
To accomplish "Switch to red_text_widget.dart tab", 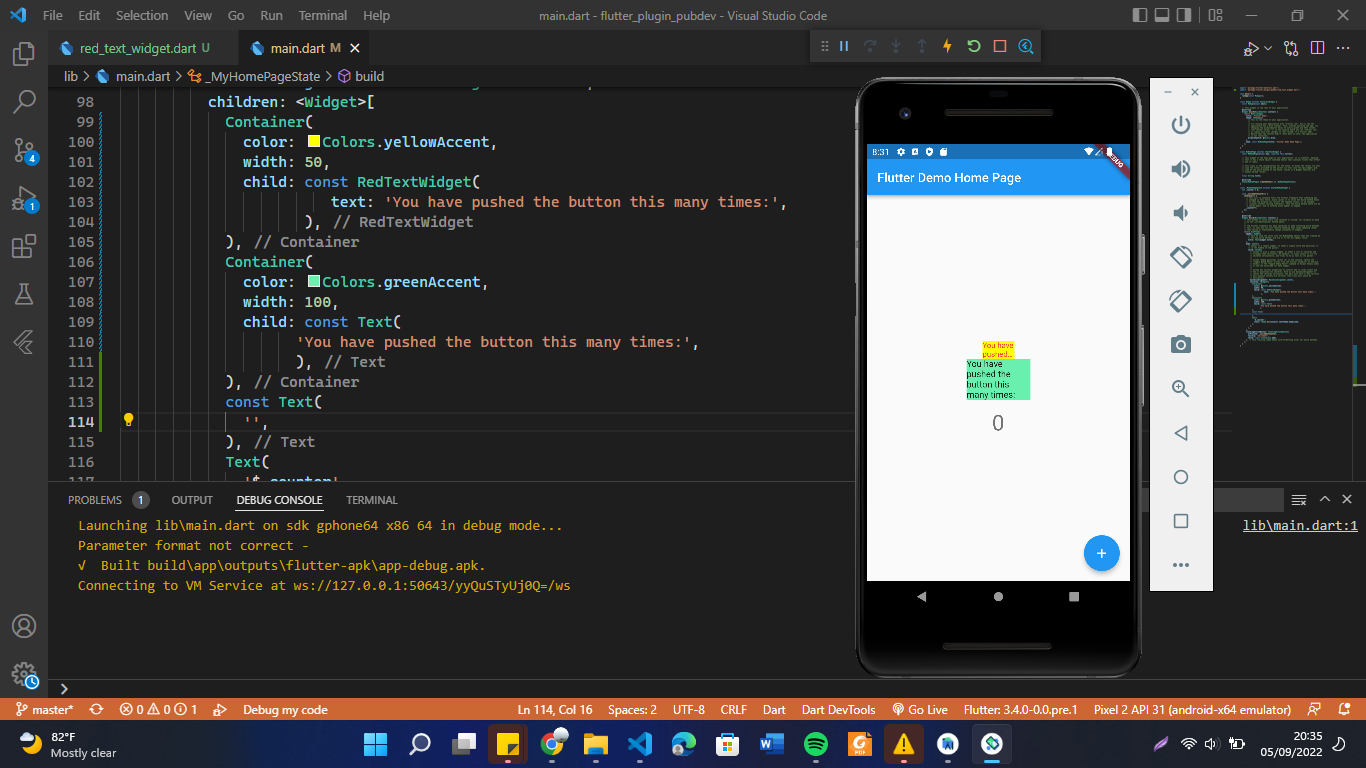I will (x=137, y=48).
